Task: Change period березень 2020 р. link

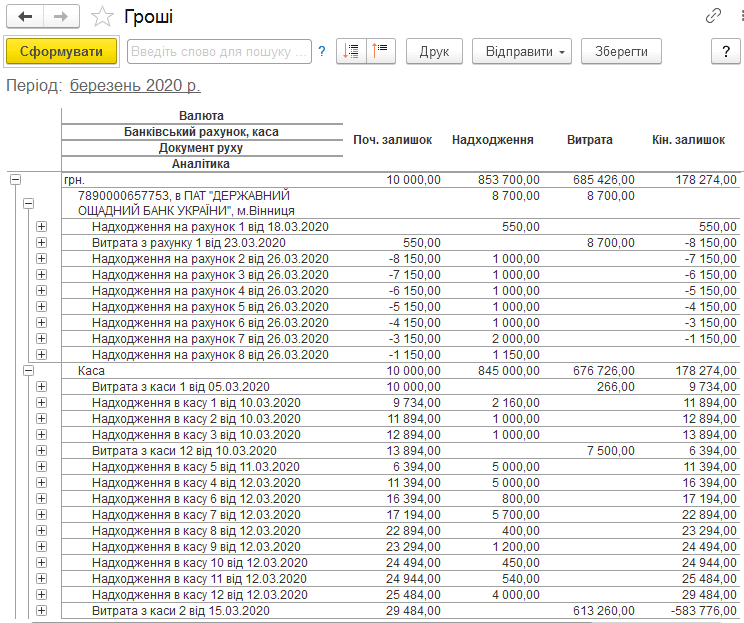Action: [x=135, y=85]
